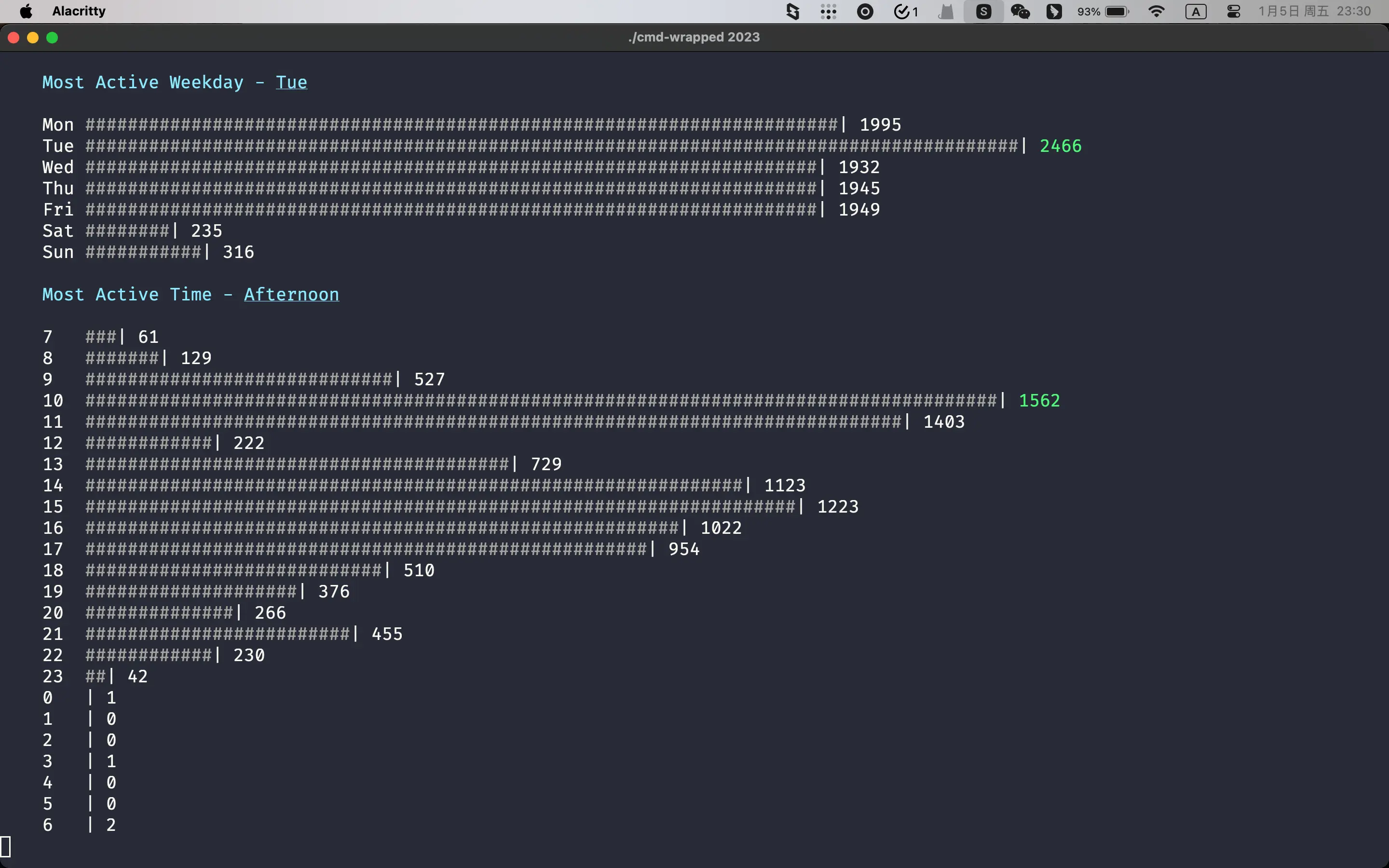Click the hour 11 count 1403
Screen dimensions: 1389x868
pos(944,422)
